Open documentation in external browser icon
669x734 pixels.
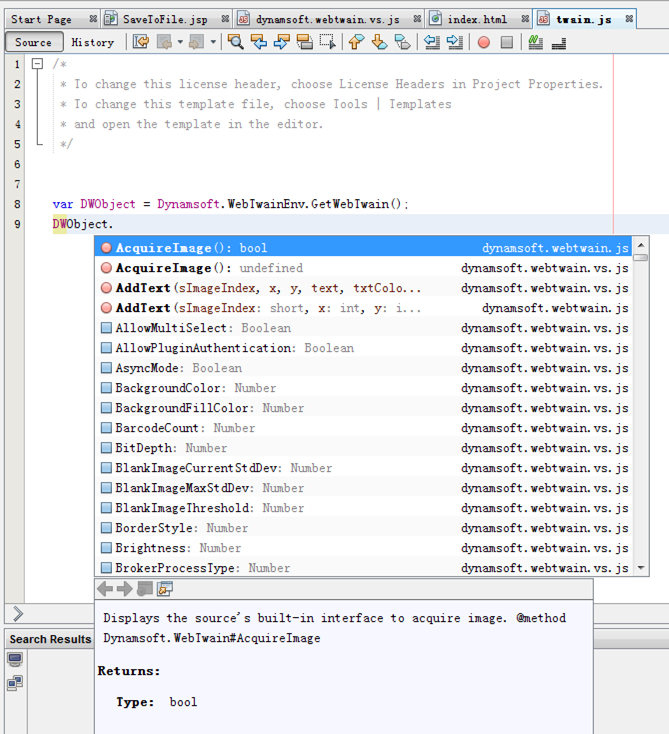(x=165, y=589)
